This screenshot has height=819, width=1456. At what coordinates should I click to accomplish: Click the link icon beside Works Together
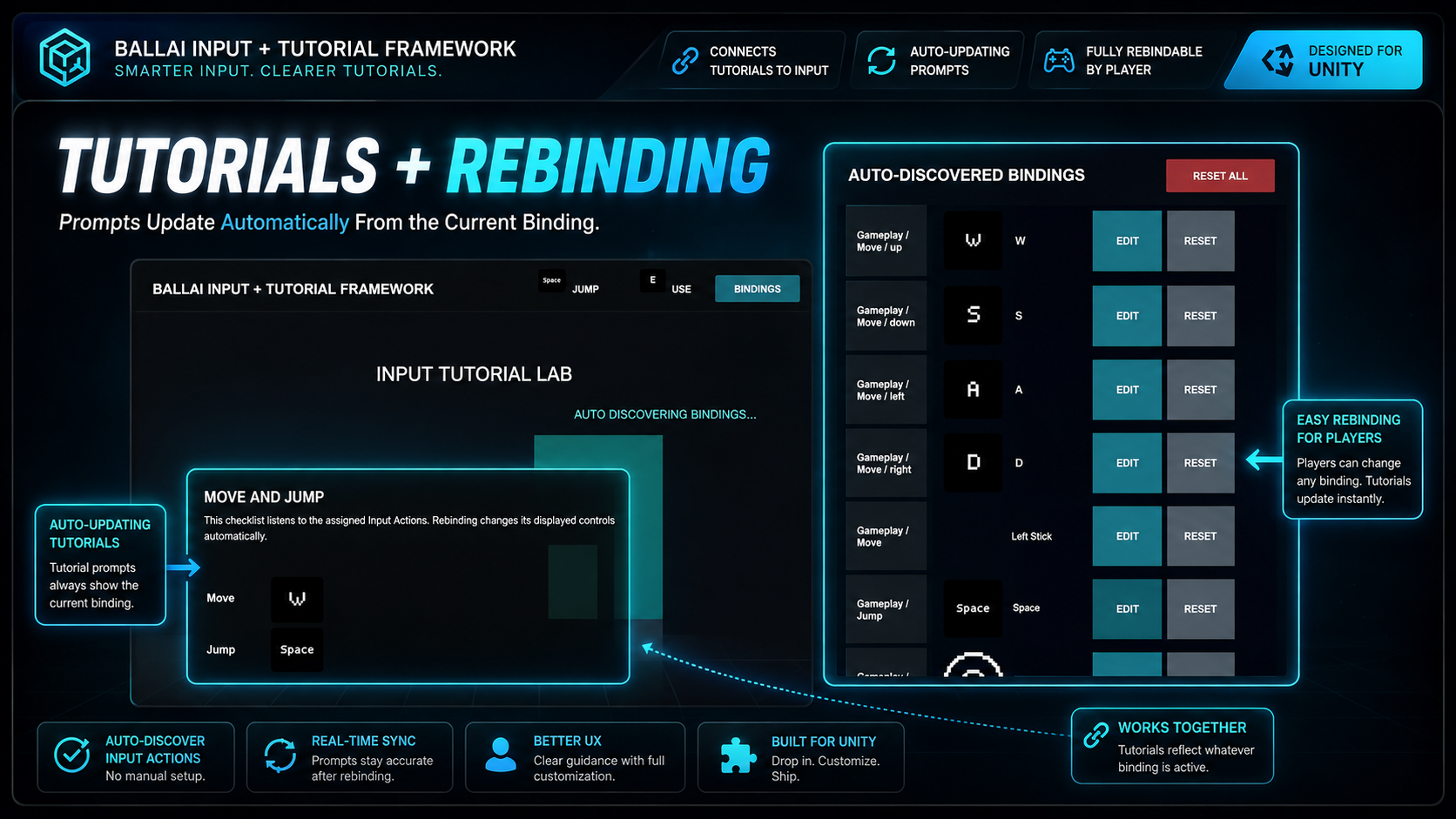(x=1095, y=735)
